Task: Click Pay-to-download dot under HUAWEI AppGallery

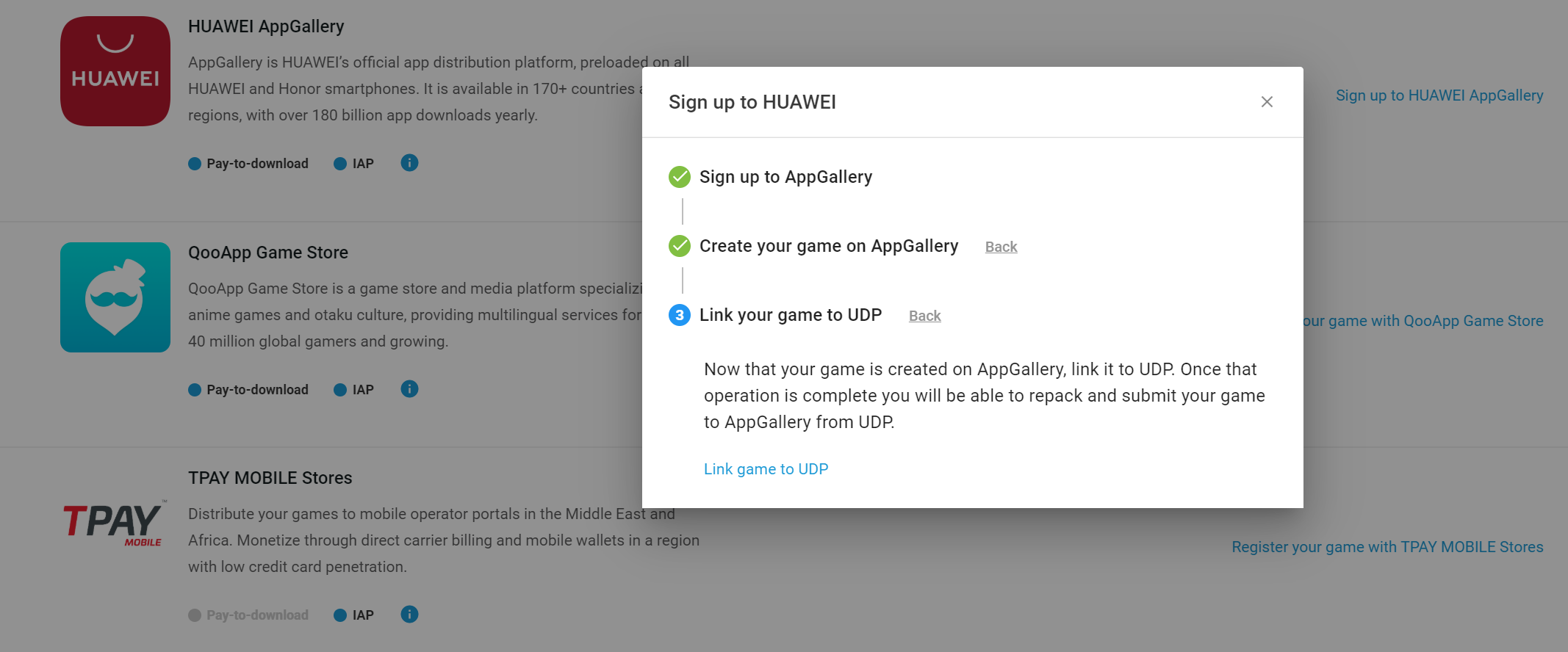Action: [195, 164]
